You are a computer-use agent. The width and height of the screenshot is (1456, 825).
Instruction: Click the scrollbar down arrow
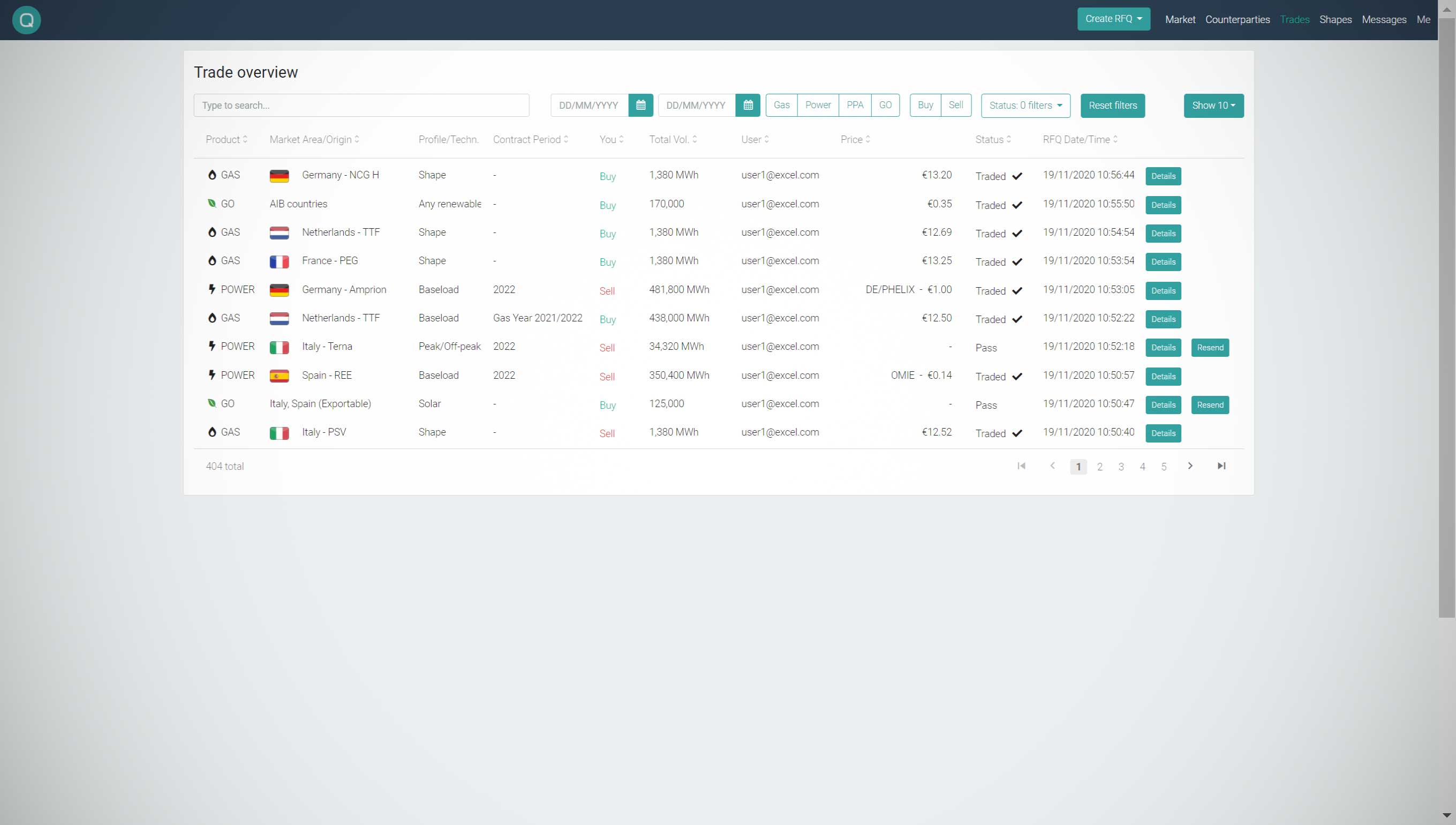tap(1447, 816)
